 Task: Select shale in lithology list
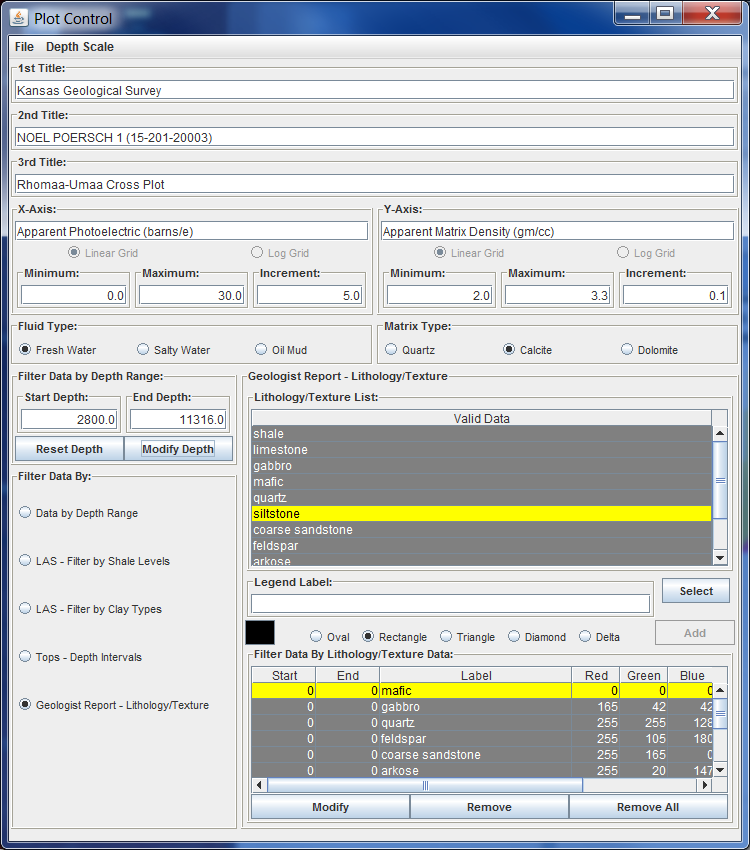coord(481,434)
